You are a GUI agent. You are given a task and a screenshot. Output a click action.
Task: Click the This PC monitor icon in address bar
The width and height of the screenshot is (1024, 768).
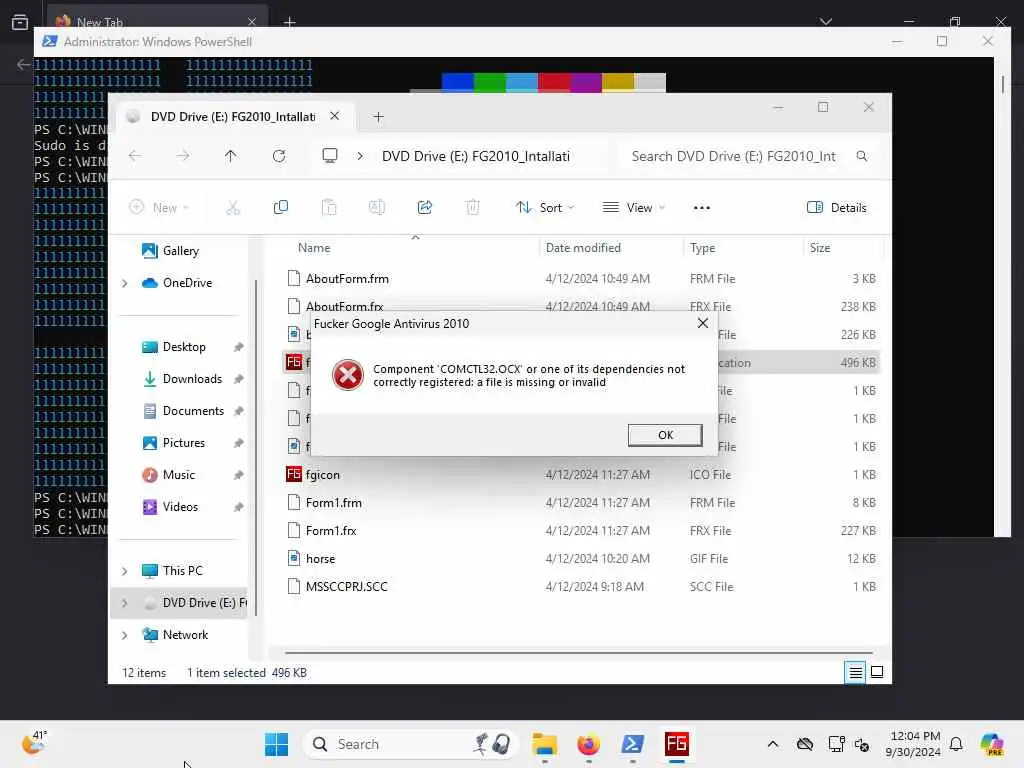330,156
